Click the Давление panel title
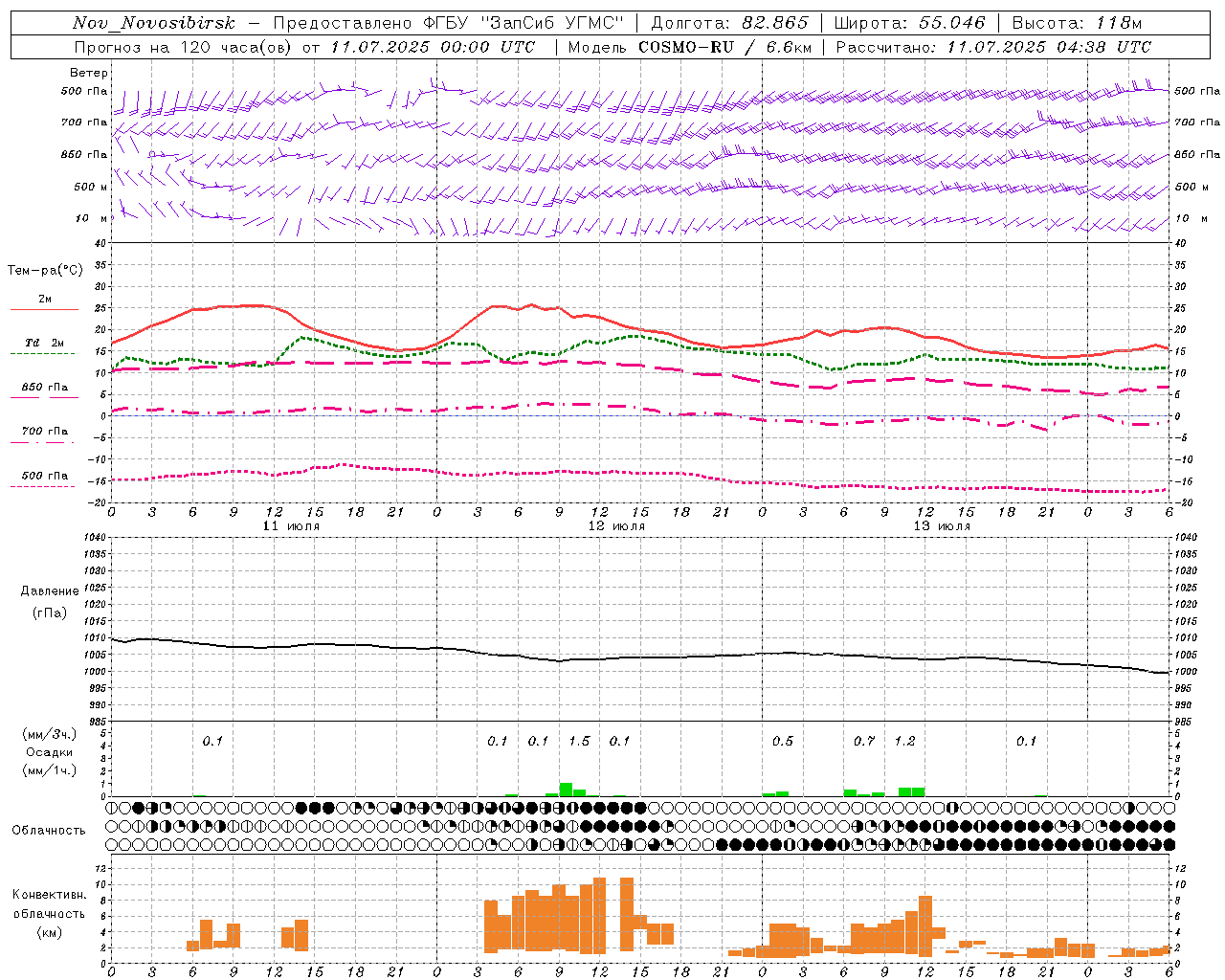 (50, 591)
